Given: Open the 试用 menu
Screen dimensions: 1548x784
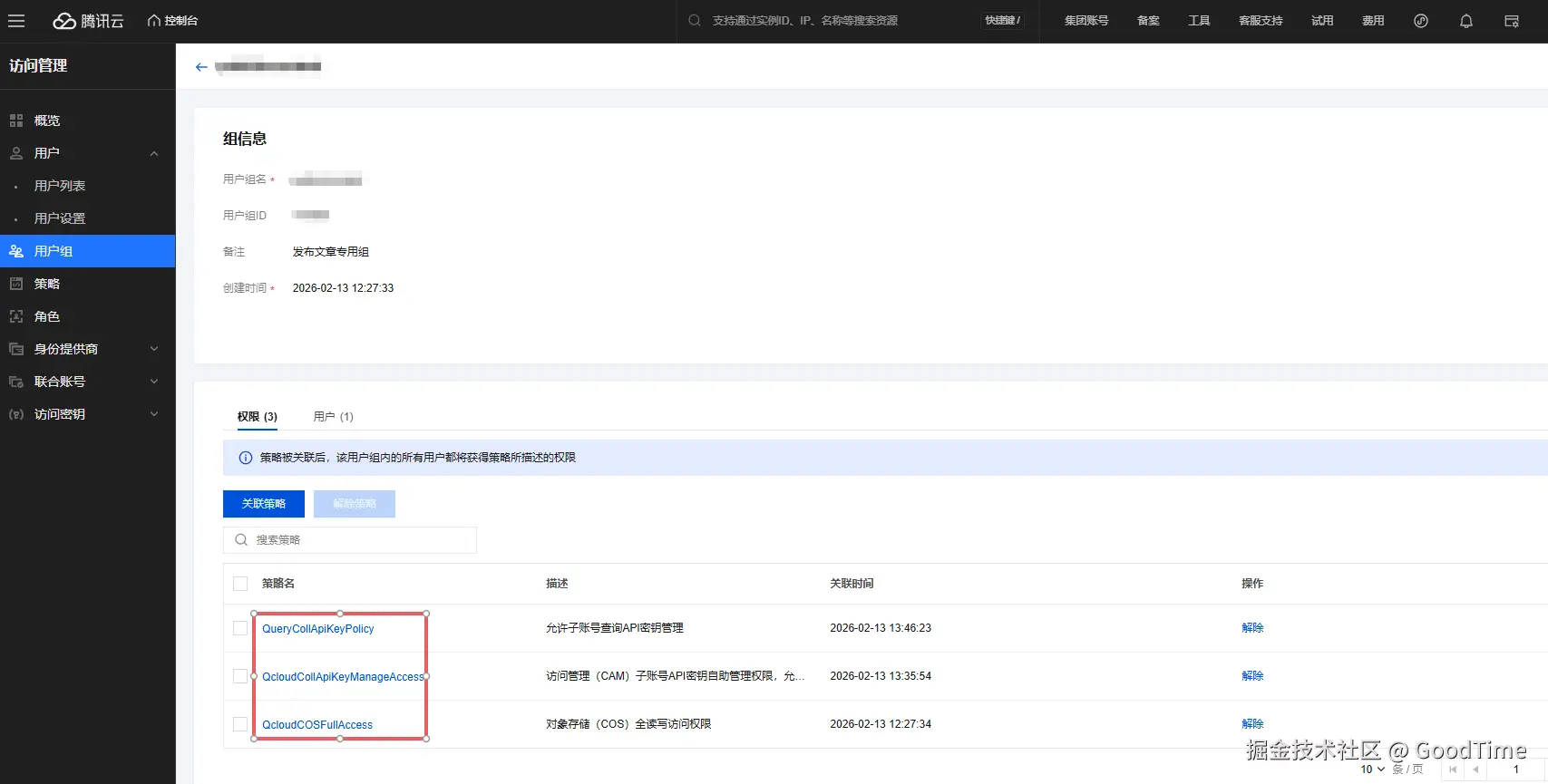Looking at the screenshot, I should [1322, 21].
